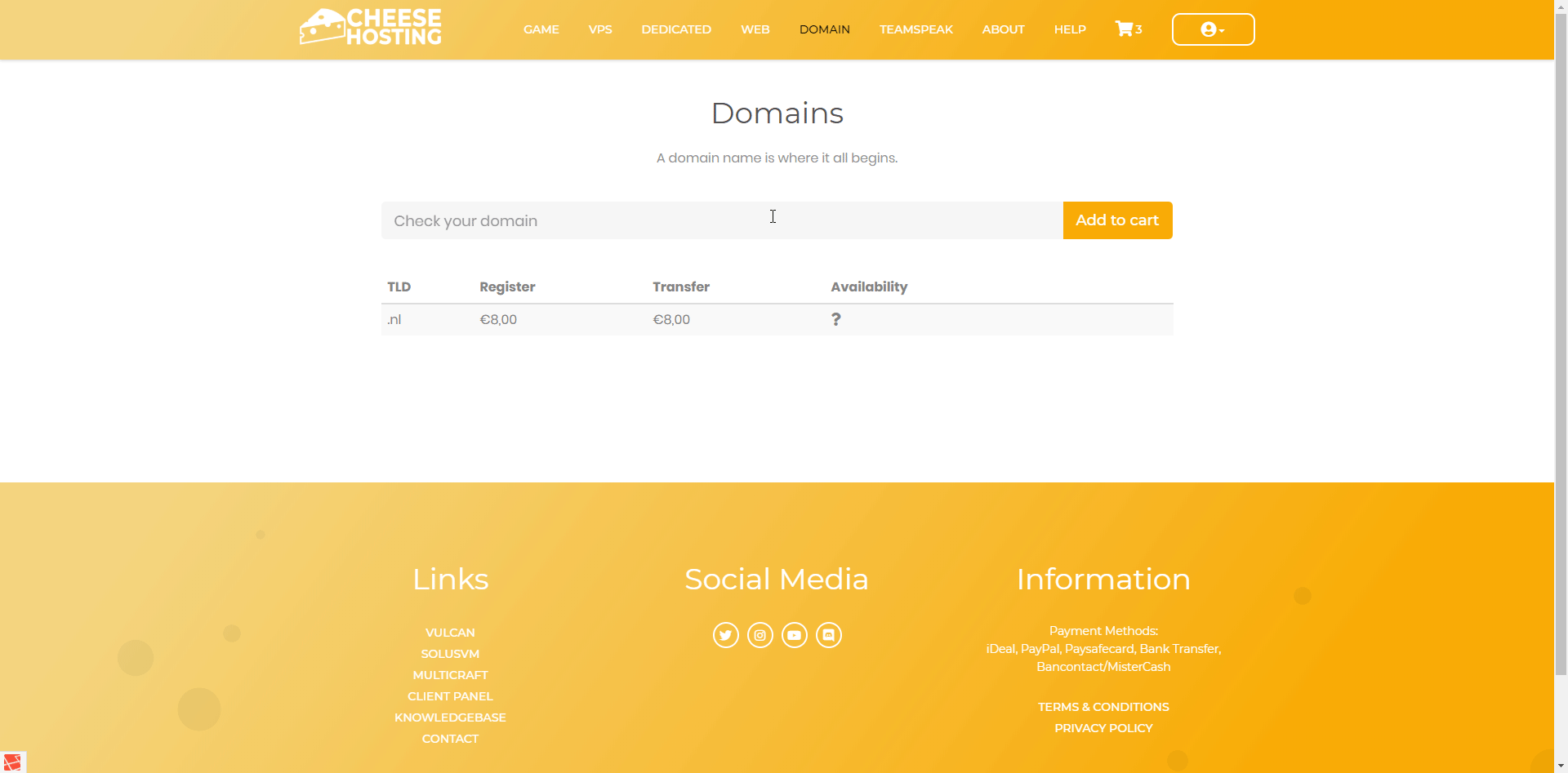
Task: Select TEAMSPEAK in the navigation bar
Action: (915, 29)
